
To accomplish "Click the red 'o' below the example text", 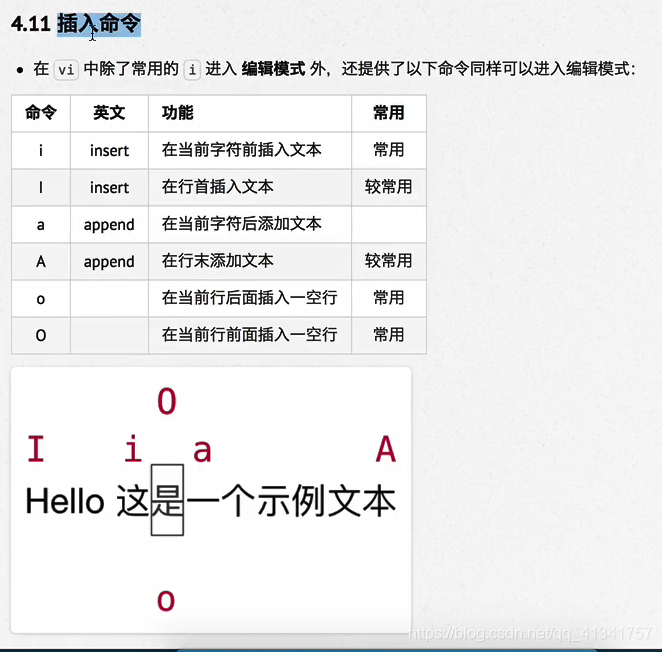I will click(x=166, y=600).
